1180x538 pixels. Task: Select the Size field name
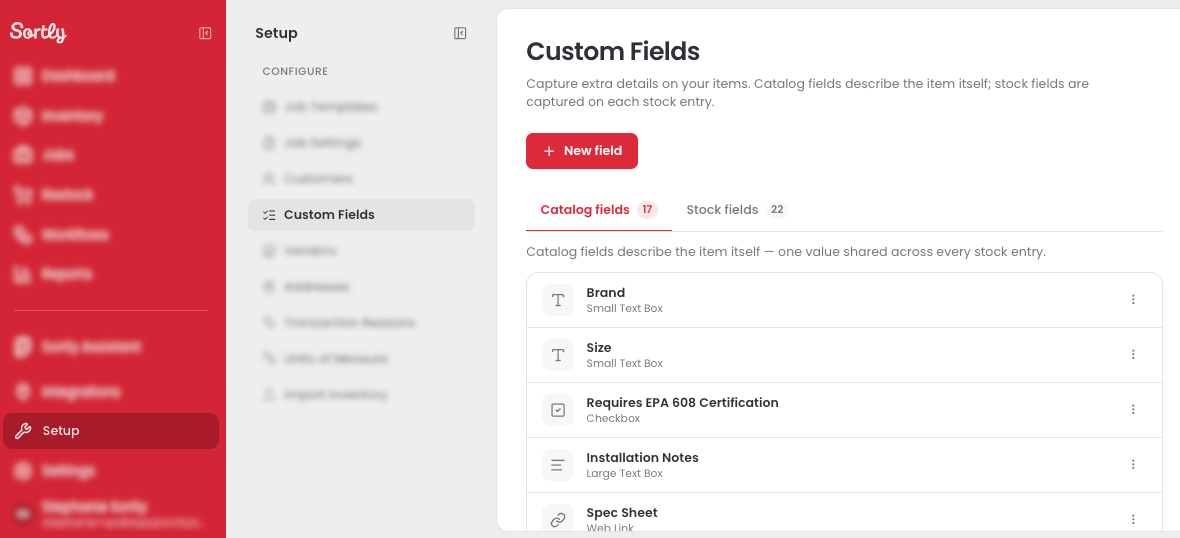[x=599, y=348]
